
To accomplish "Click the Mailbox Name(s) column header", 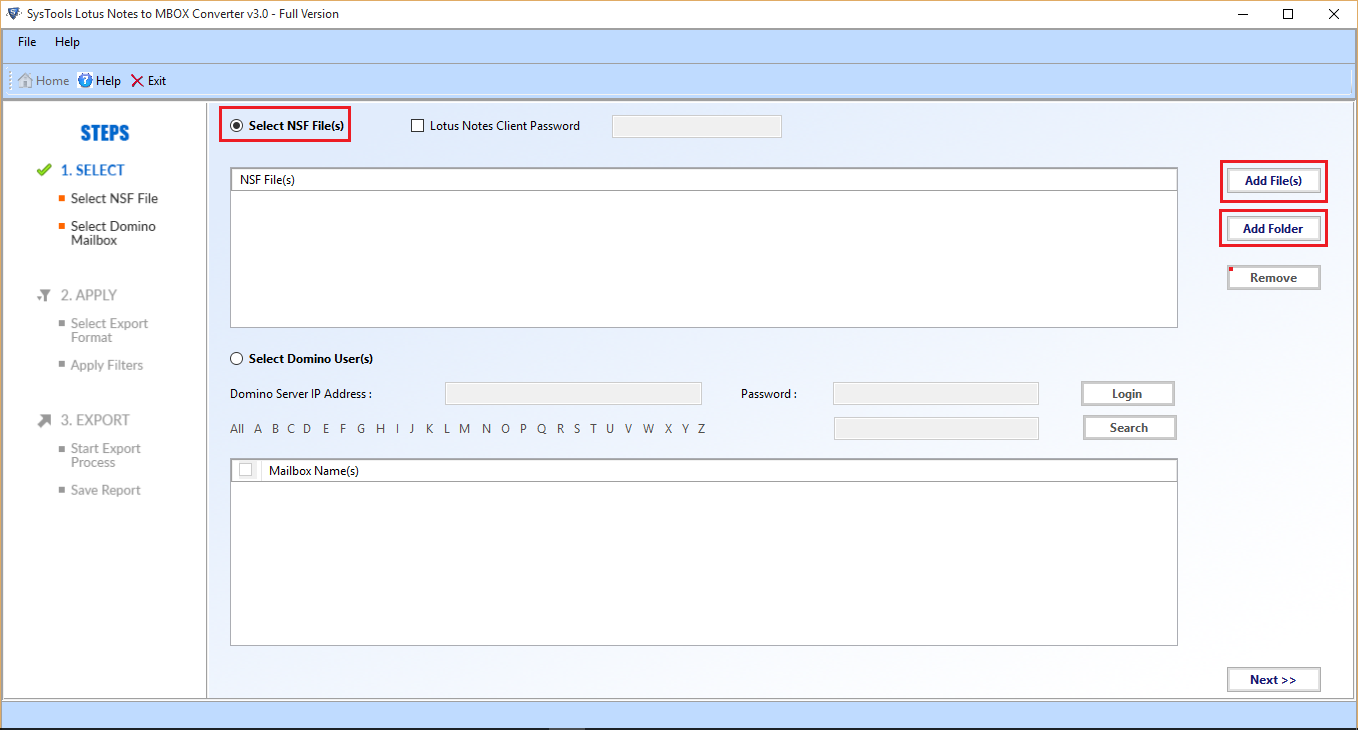I will tap(718, 470).
